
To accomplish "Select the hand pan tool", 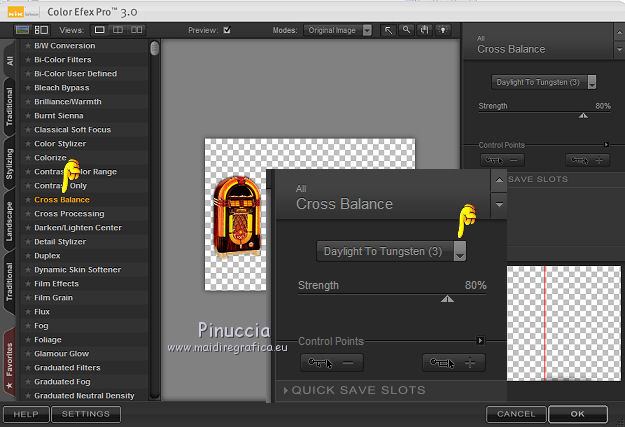I will 423,30.
